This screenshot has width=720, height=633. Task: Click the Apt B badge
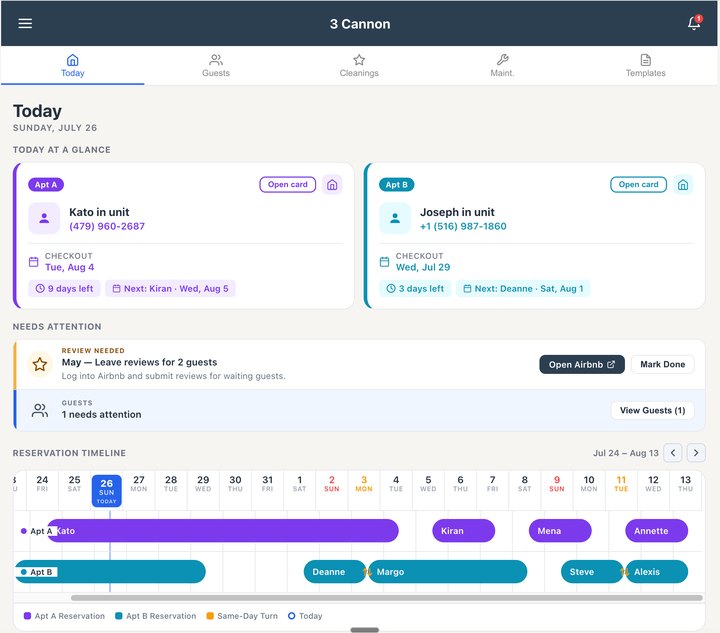[396, 185]
